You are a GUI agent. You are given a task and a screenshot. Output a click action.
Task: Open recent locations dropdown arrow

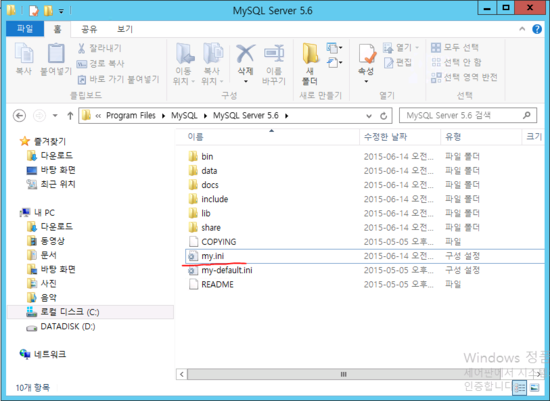pos(55,115)
